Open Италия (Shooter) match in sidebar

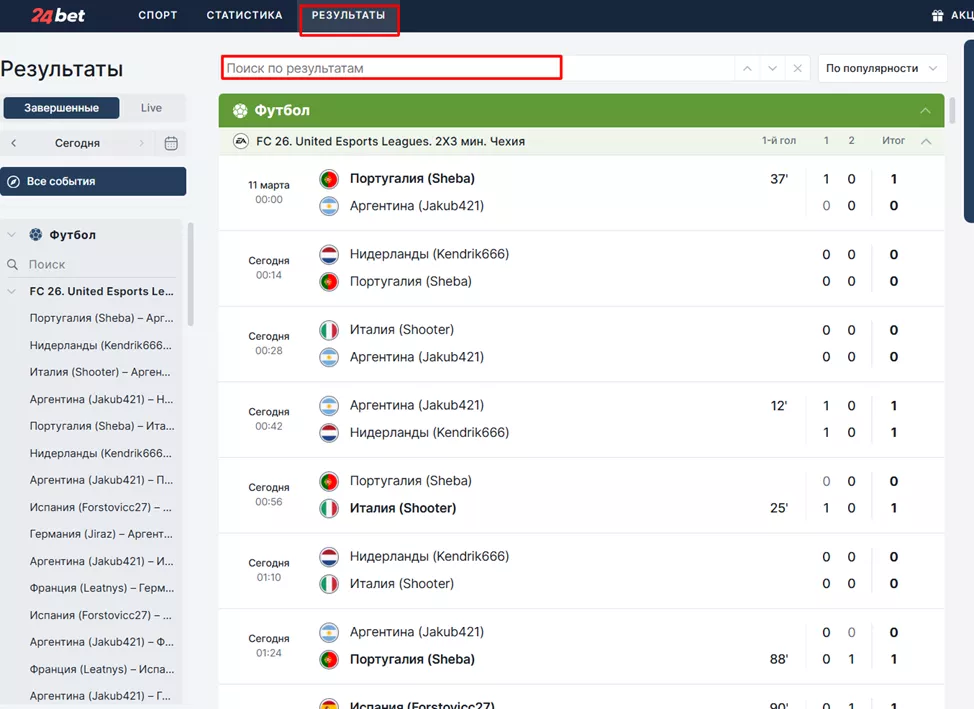[100, 372]
